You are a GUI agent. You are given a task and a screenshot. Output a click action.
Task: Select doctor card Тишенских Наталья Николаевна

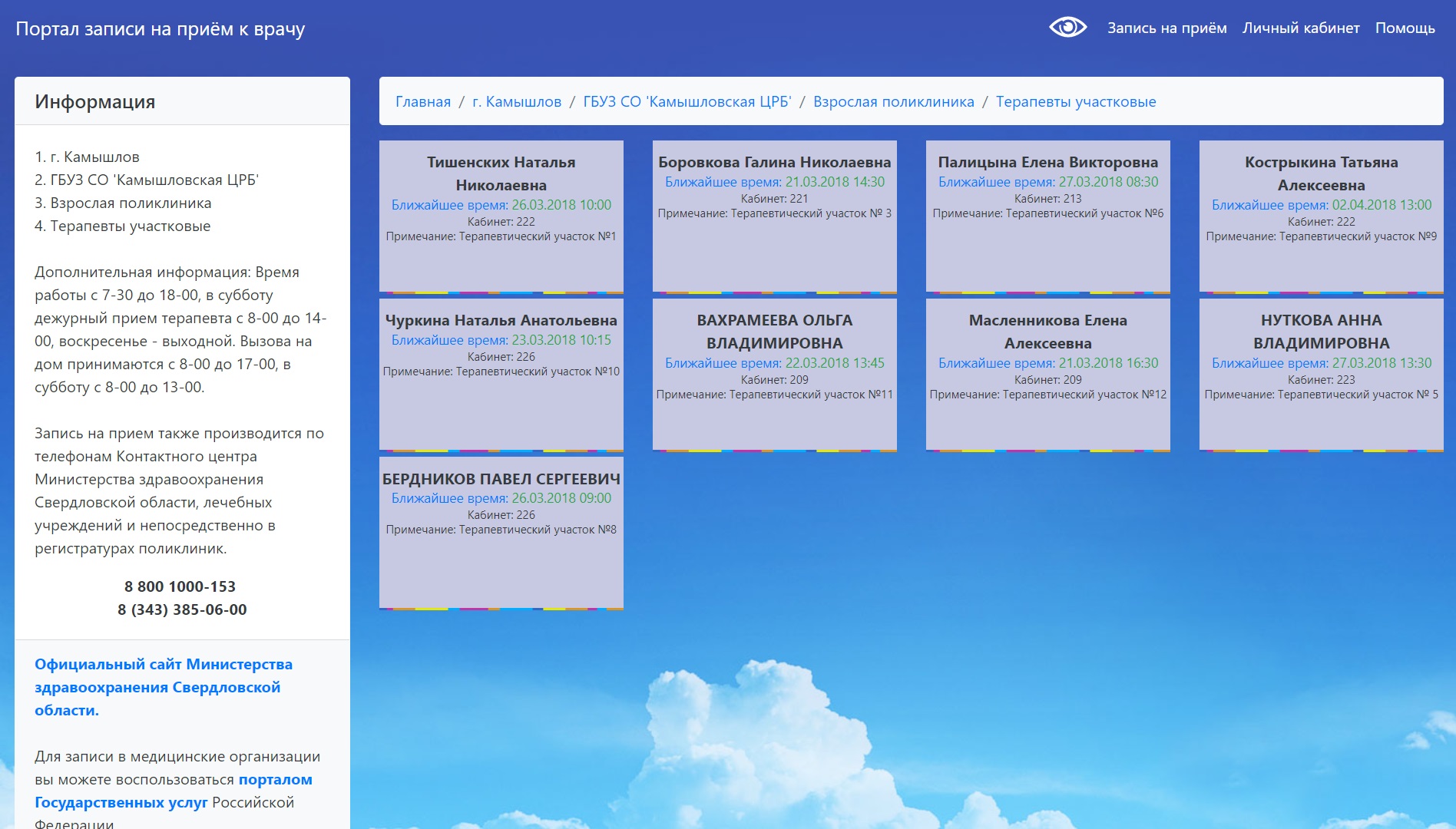click(501, 216)
